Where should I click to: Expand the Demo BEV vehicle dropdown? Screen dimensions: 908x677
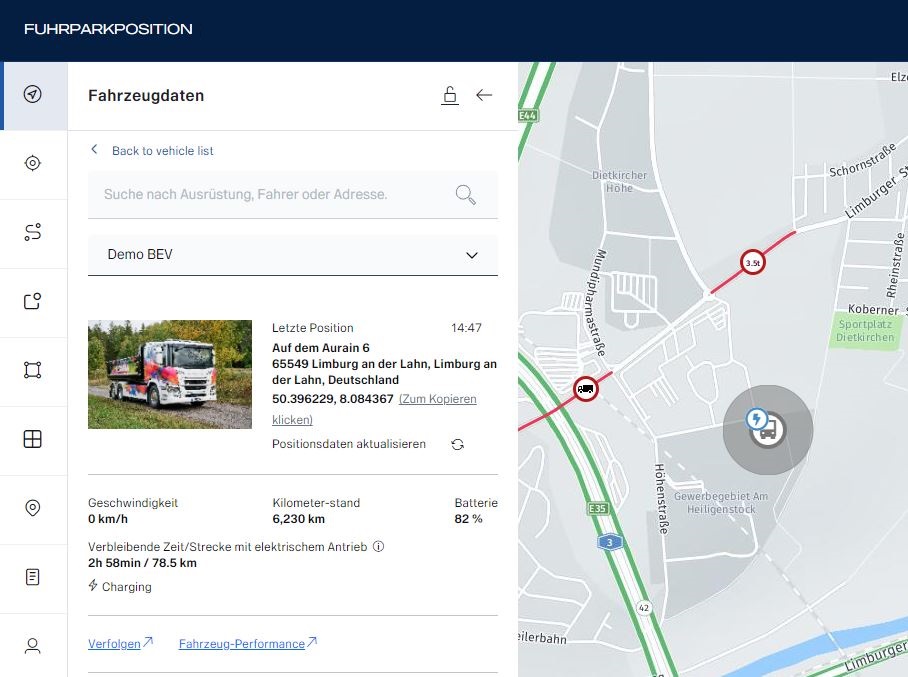point(293,255)
